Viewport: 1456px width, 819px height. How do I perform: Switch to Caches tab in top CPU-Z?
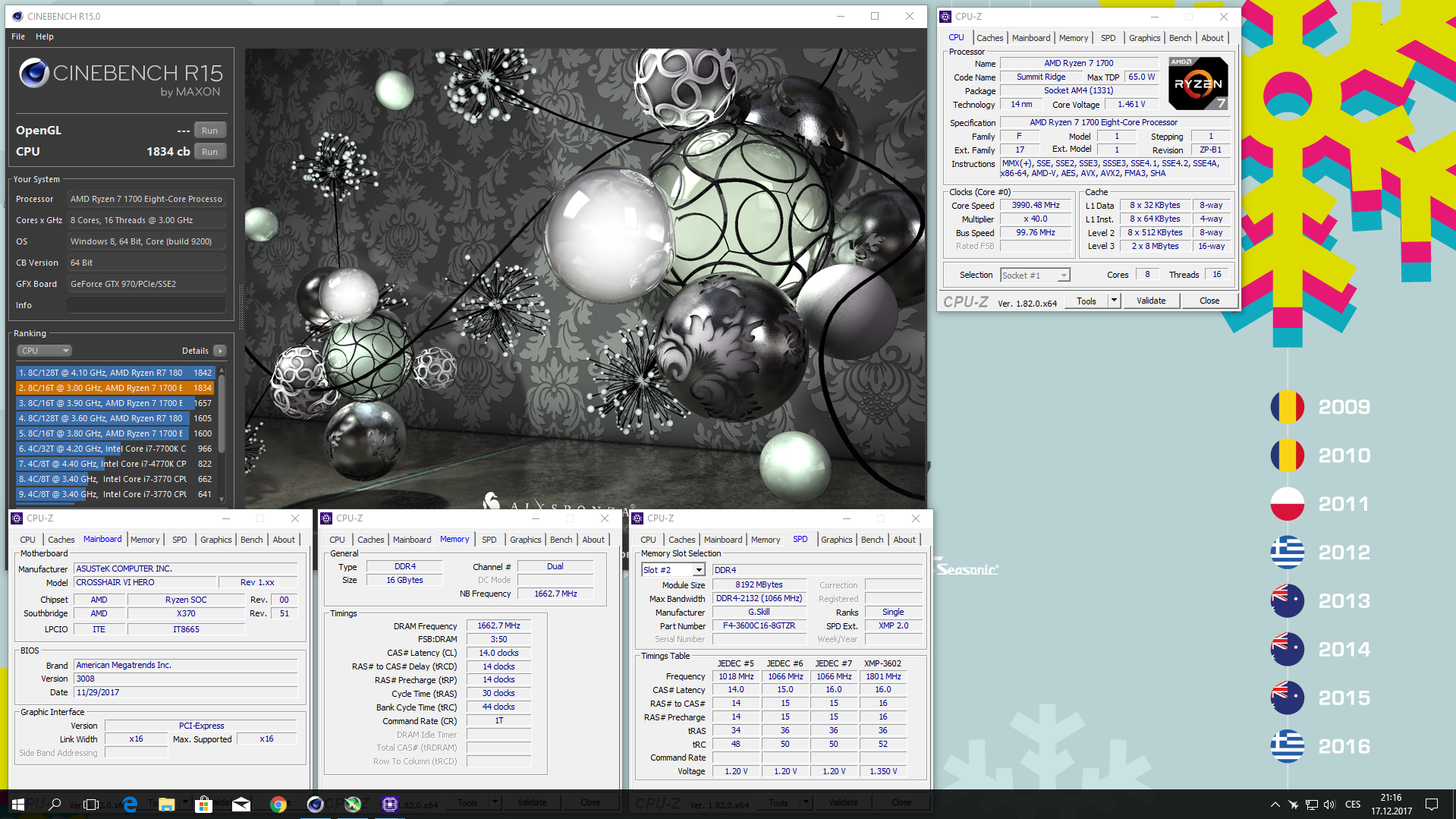pyautogui.click(x=989, y=38)
